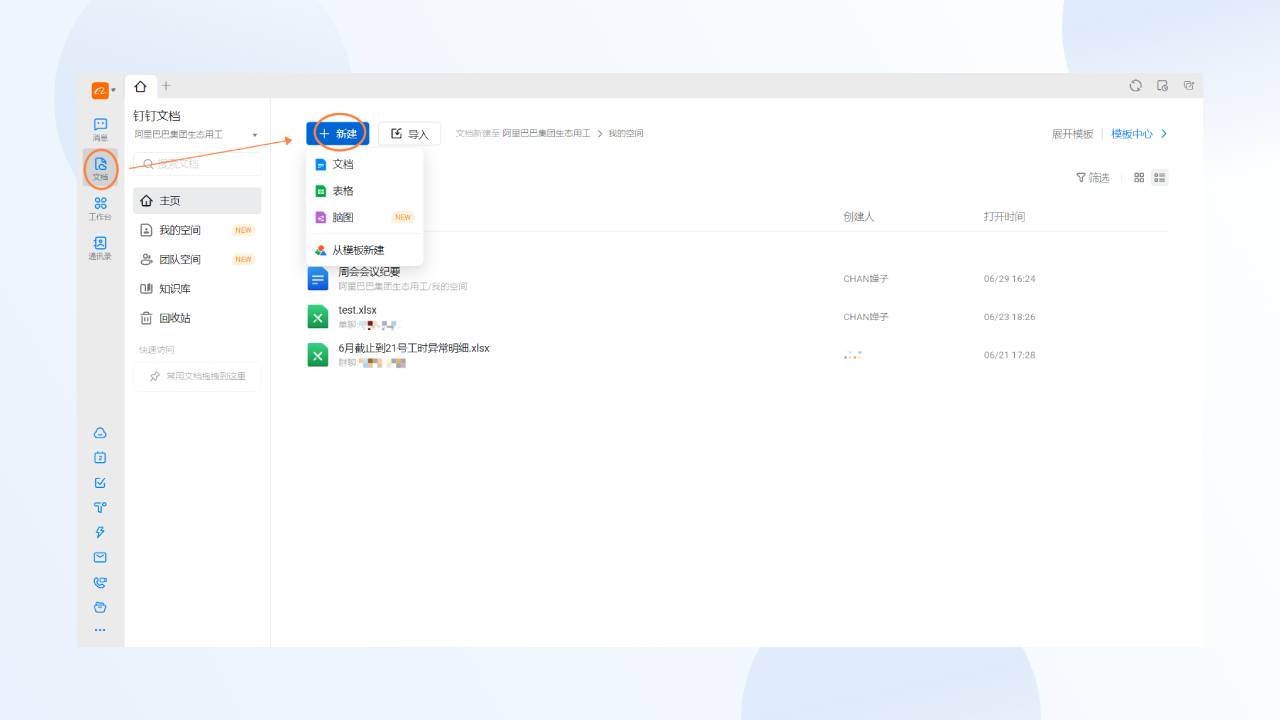Viewport: 1280px width, 720px height.
Task: Open the cloud drive icon in the lower sidebar
Action: pyautogui.click(x=100, y=432)
